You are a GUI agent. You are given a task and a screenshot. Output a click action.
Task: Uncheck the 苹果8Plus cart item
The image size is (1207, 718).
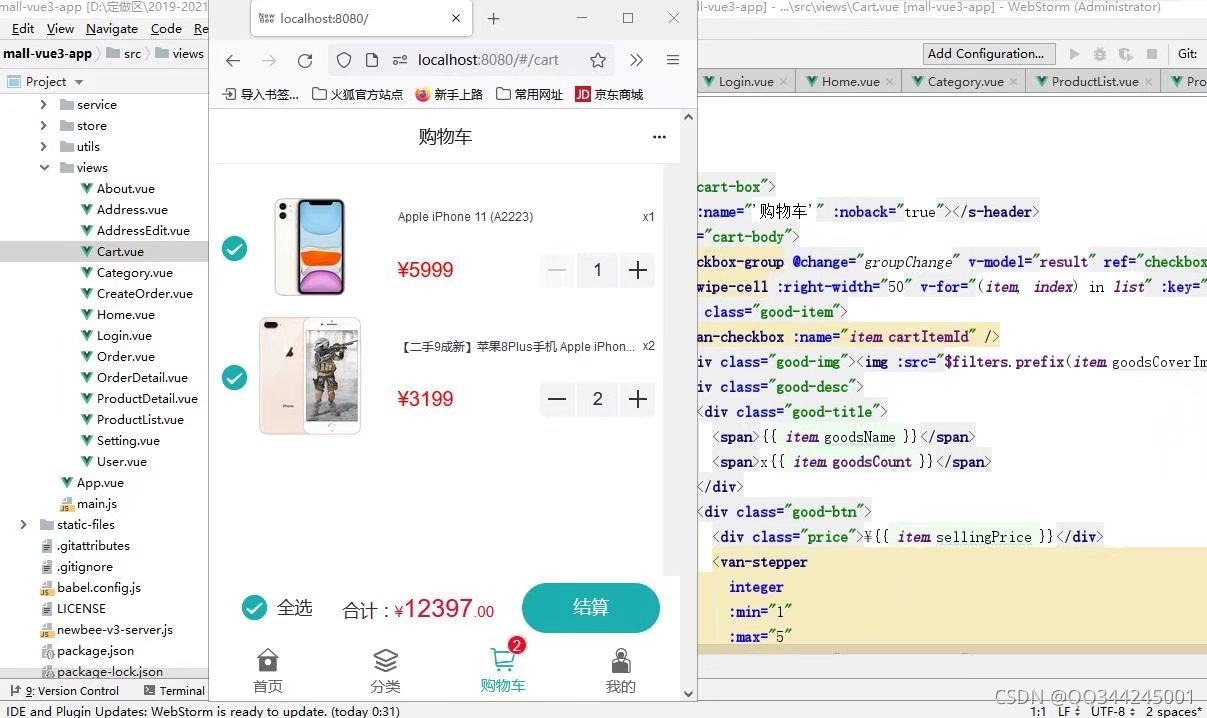[x=234, y=377]
